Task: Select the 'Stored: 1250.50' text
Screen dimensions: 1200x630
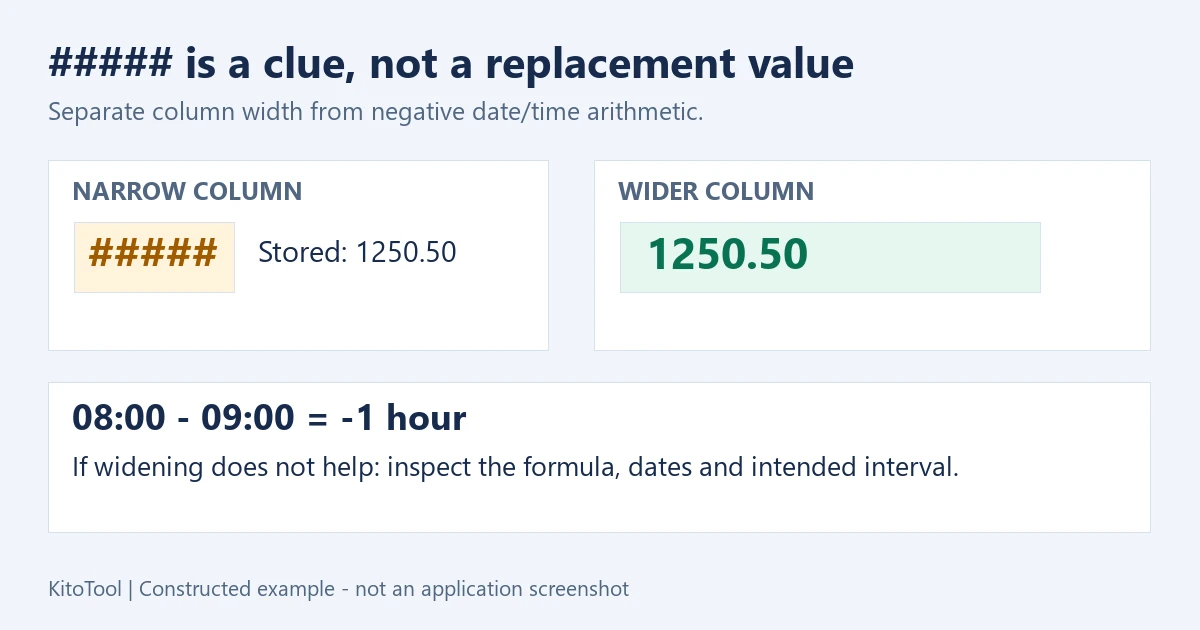Action: (357, 252)
